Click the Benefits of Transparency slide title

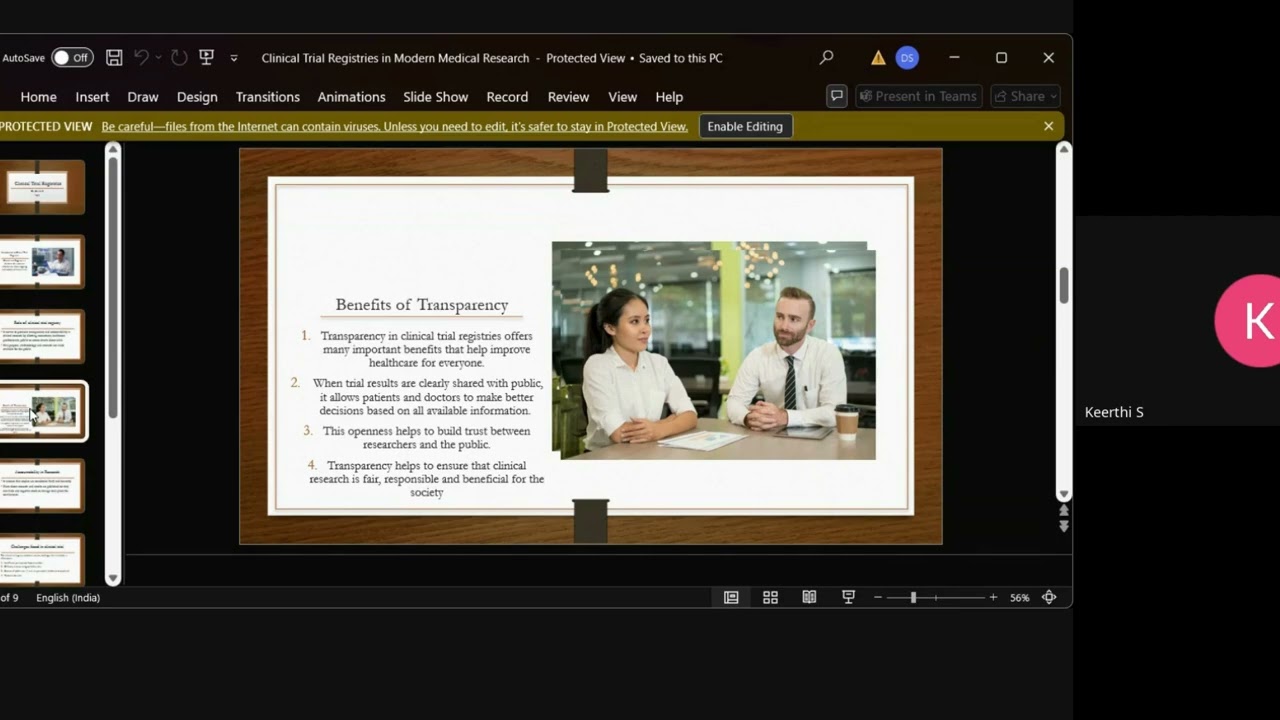422,305
